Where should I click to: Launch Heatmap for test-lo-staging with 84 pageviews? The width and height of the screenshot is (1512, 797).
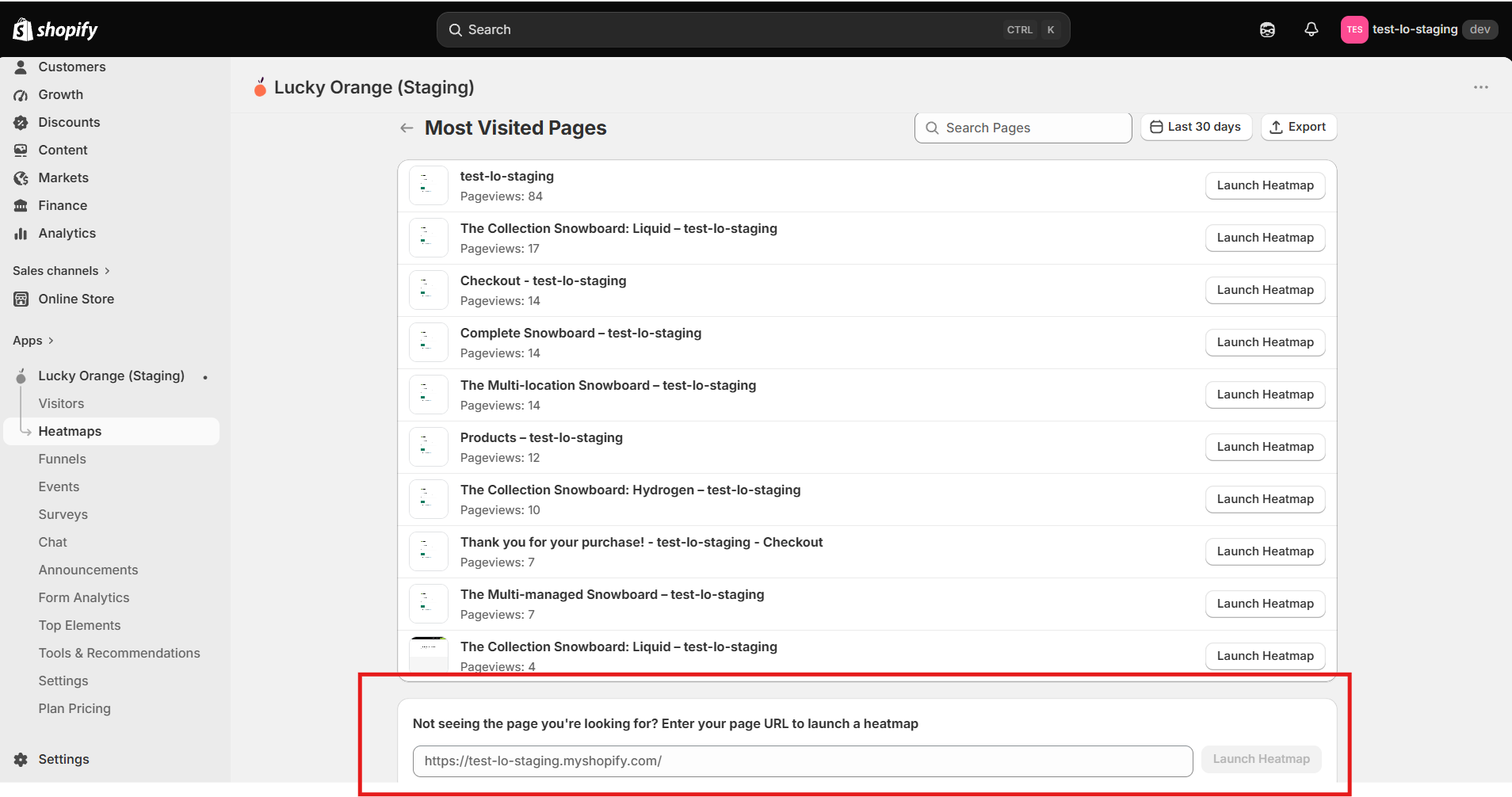1265,185
